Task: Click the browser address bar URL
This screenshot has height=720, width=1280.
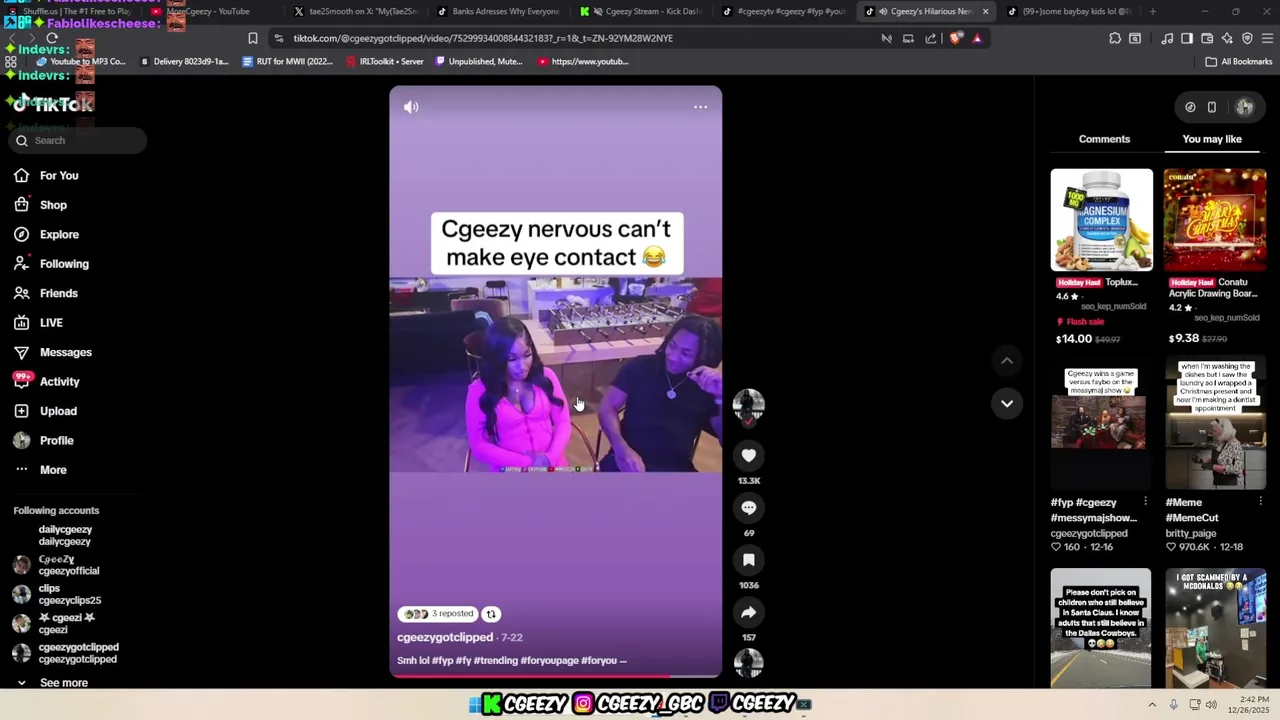Action: (483, 38)
